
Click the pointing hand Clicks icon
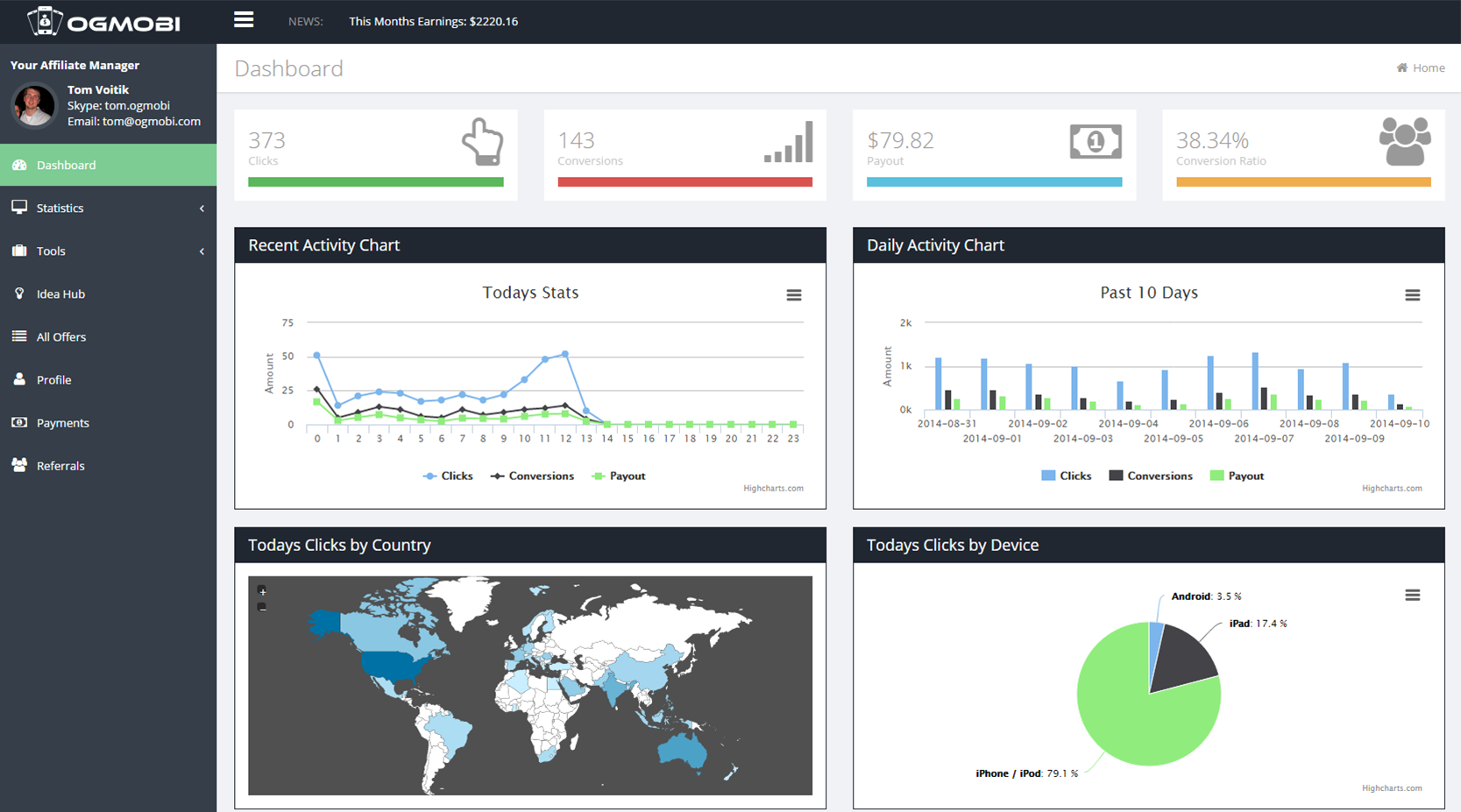482,142
